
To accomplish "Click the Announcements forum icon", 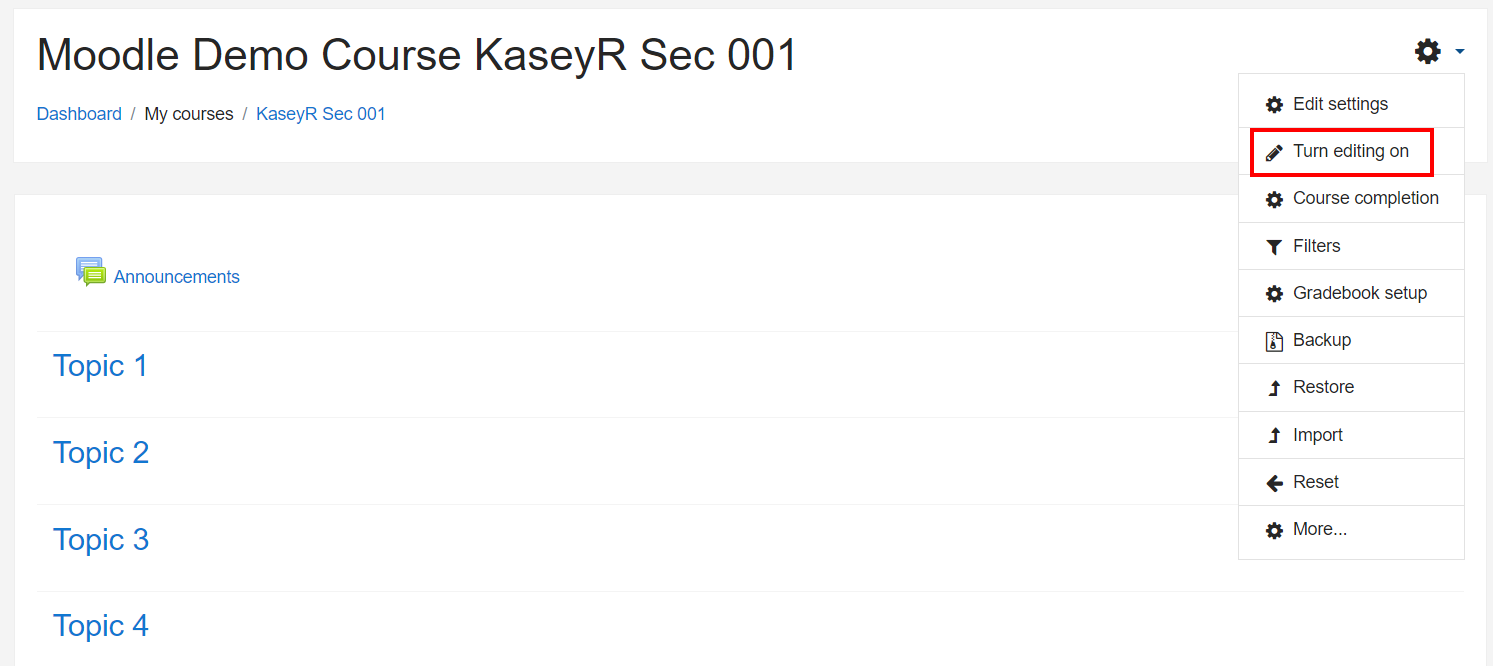I will [90, 272].
